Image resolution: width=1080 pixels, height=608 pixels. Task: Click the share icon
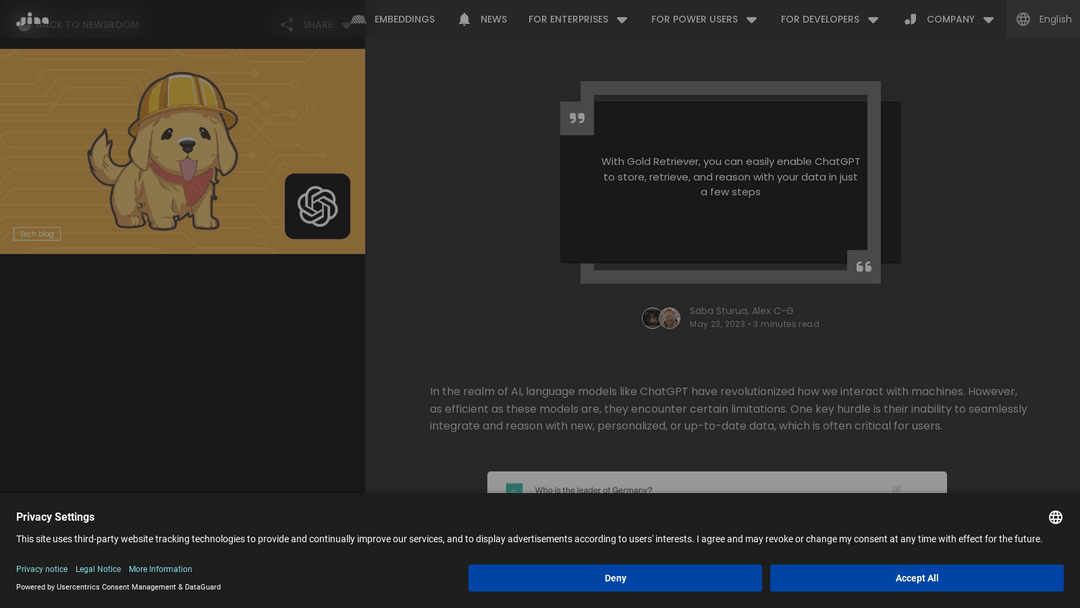[287, 25]
